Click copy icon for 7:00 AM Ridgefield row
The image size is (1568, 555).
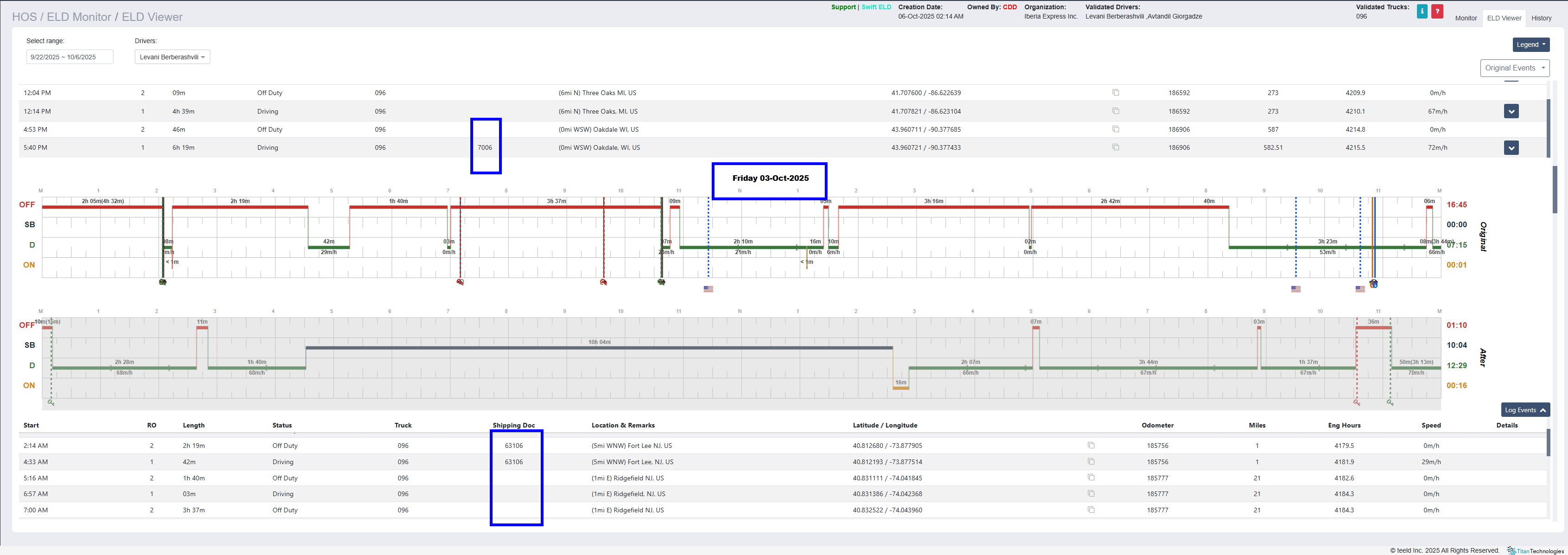tap(1091, 510)
